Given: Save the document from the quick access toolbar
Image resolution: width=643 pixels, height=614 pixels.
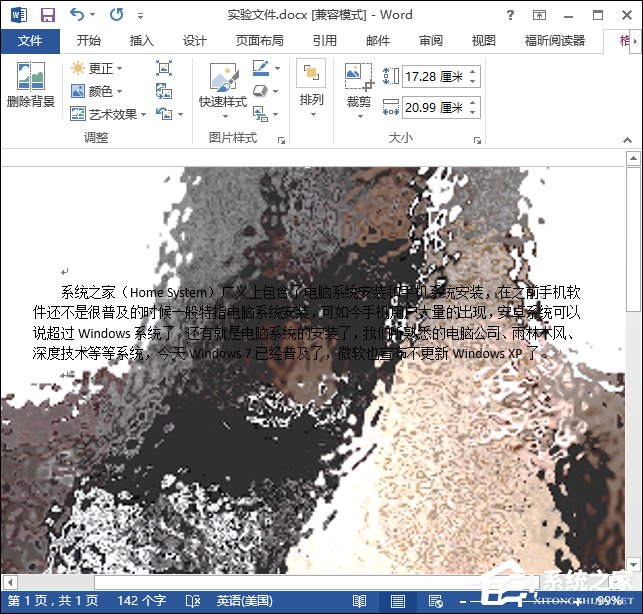Looking at the screenshot, I should point(47,16).
